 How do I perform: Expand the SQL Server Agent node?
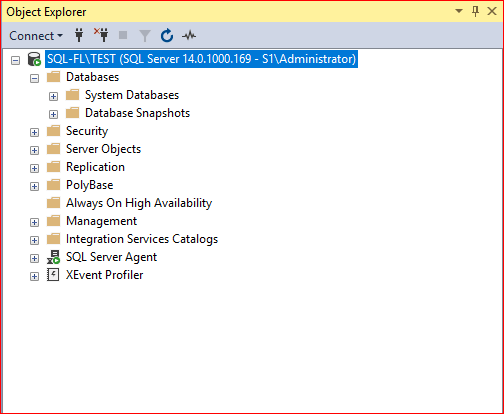point(34,258)
